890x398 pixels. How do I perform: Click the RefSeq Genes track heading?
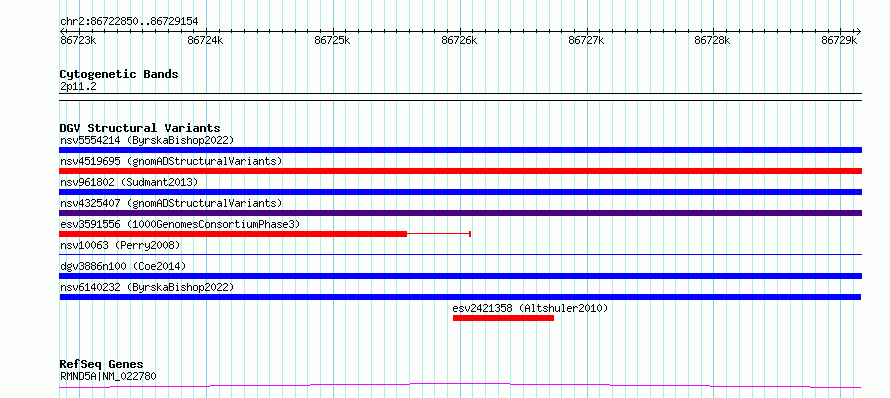(101, 364)
